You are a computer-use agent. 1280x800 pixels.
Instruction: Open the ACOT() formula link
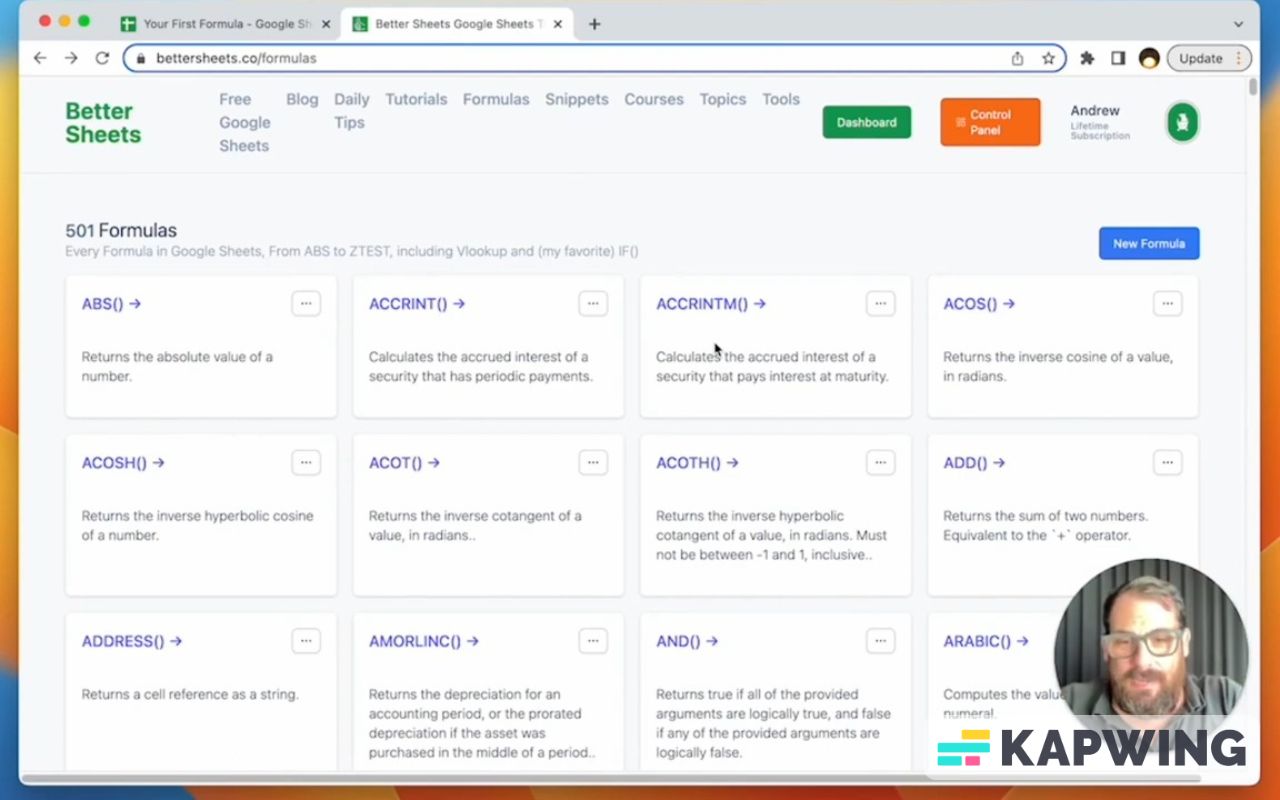pos(404,462)
